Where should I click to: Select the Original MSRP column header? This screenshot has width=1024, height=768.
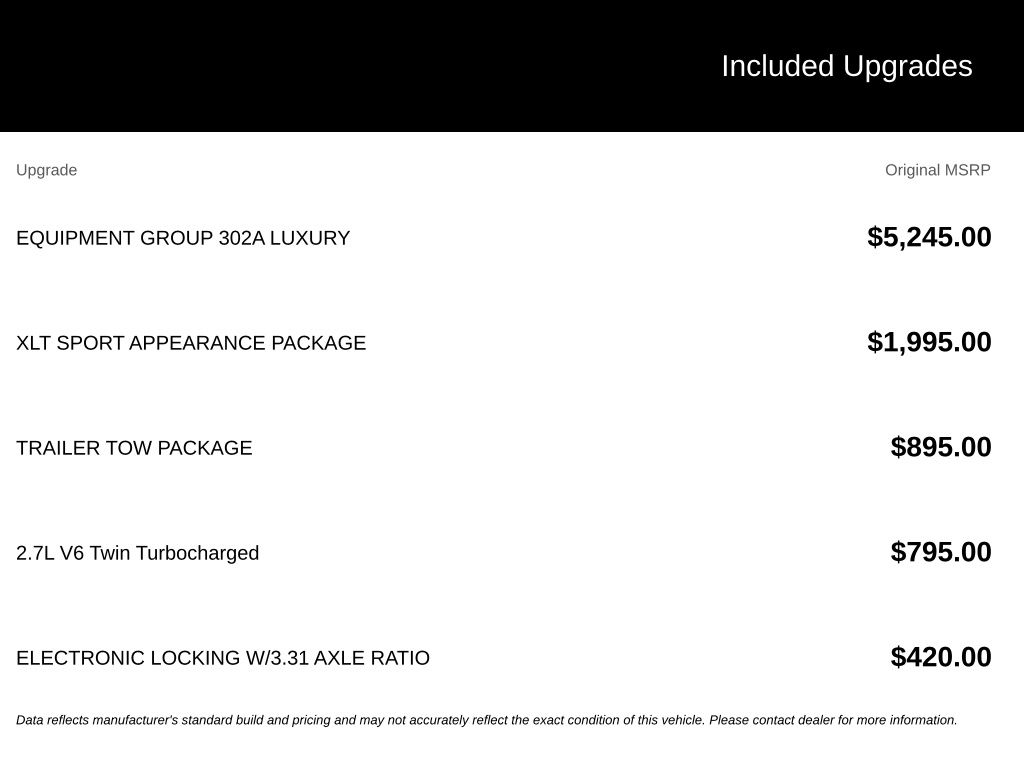[x=937, y=170]
